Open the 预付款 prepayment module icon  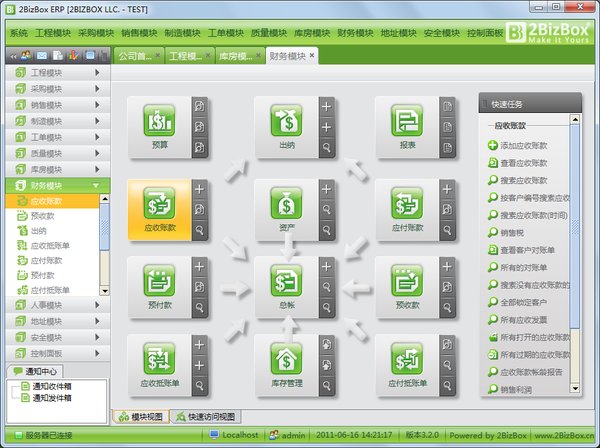(x=159, y=281)
